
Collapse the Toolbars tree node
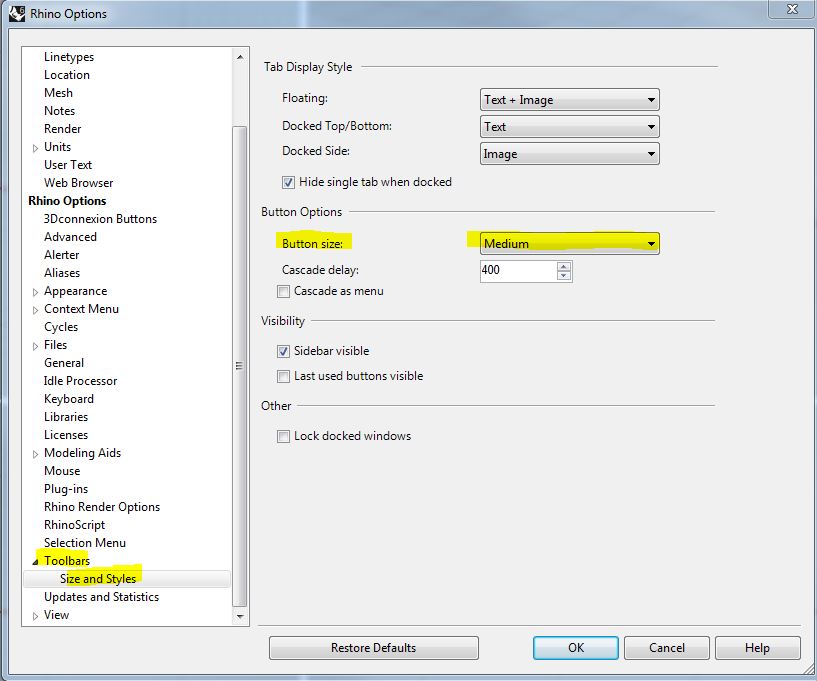35,562
